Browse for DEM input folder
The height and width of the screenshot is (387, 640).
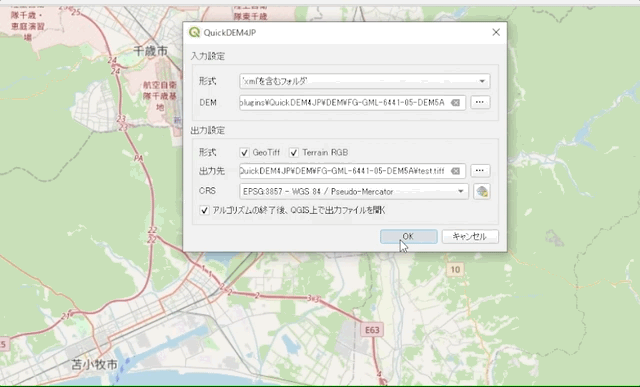point(480,102)
